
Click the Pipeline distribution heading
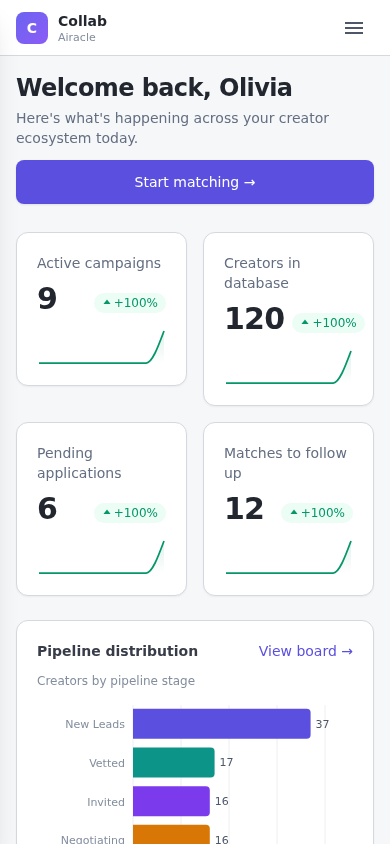click(x=117, y=651)
